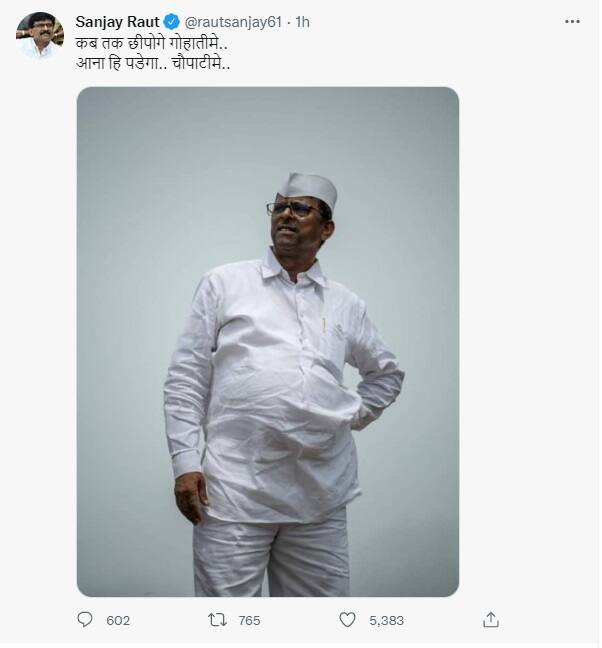This screenshot has width=602, height=648.
Task: Click the man's white cap in the photo
Action: [307, 190]
